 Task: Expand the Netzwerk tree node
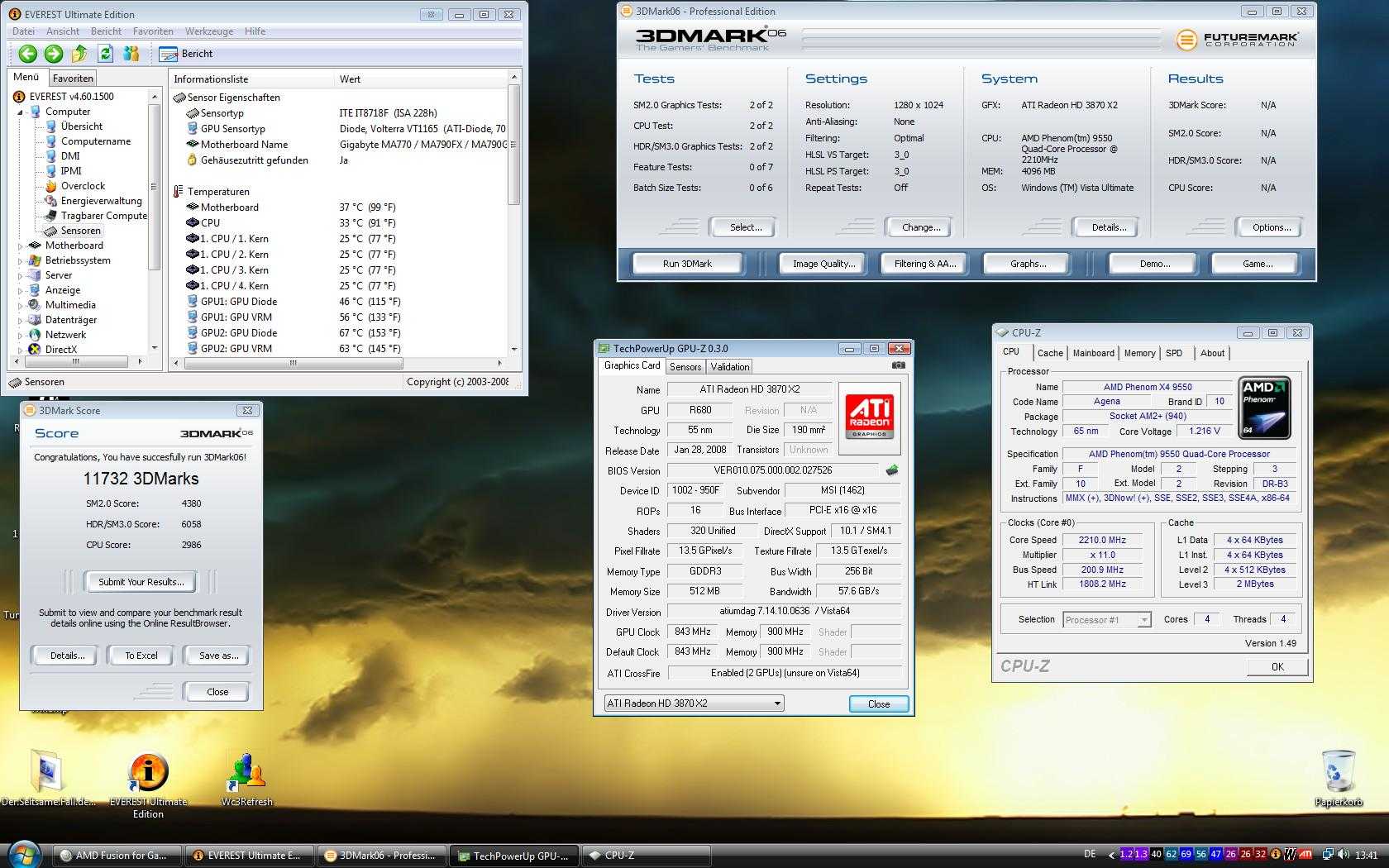tap(21, 335)
